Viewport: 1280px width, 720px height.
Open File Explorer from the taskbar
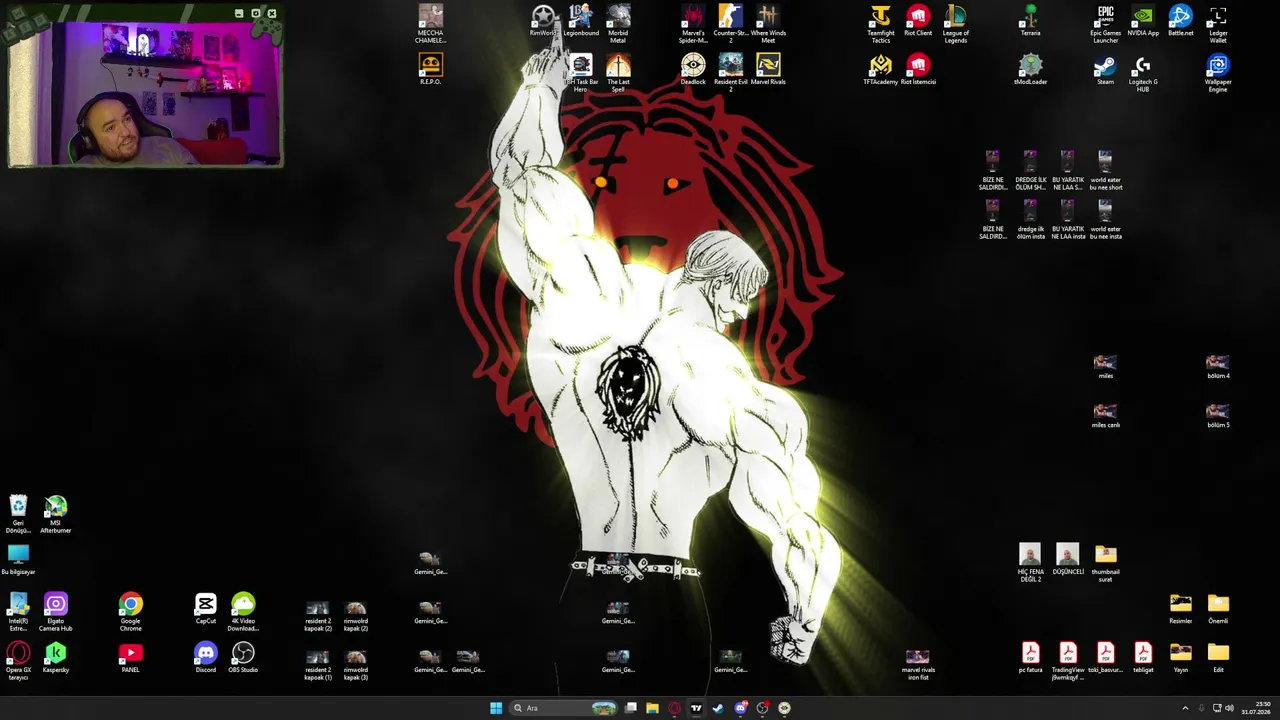pyautogui.click(x=652, y=708)
